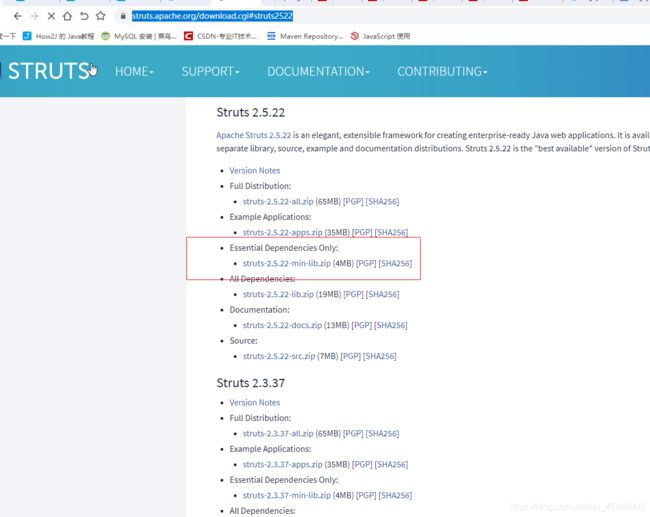Expand the DOCUMENTATION menu
The image size is (650, 517).
[x=318, y=71]
